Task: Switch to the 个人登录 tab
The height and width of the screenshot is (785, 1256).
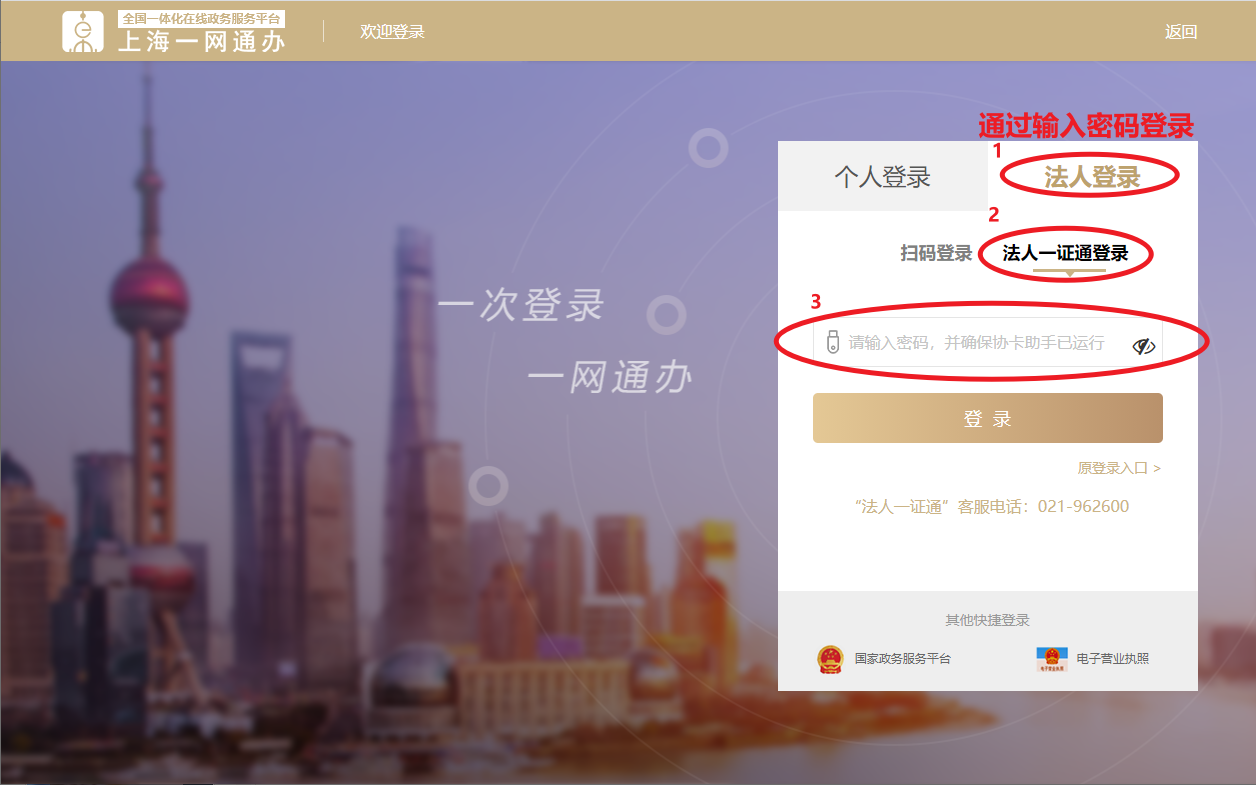Action: click(883, 177)
